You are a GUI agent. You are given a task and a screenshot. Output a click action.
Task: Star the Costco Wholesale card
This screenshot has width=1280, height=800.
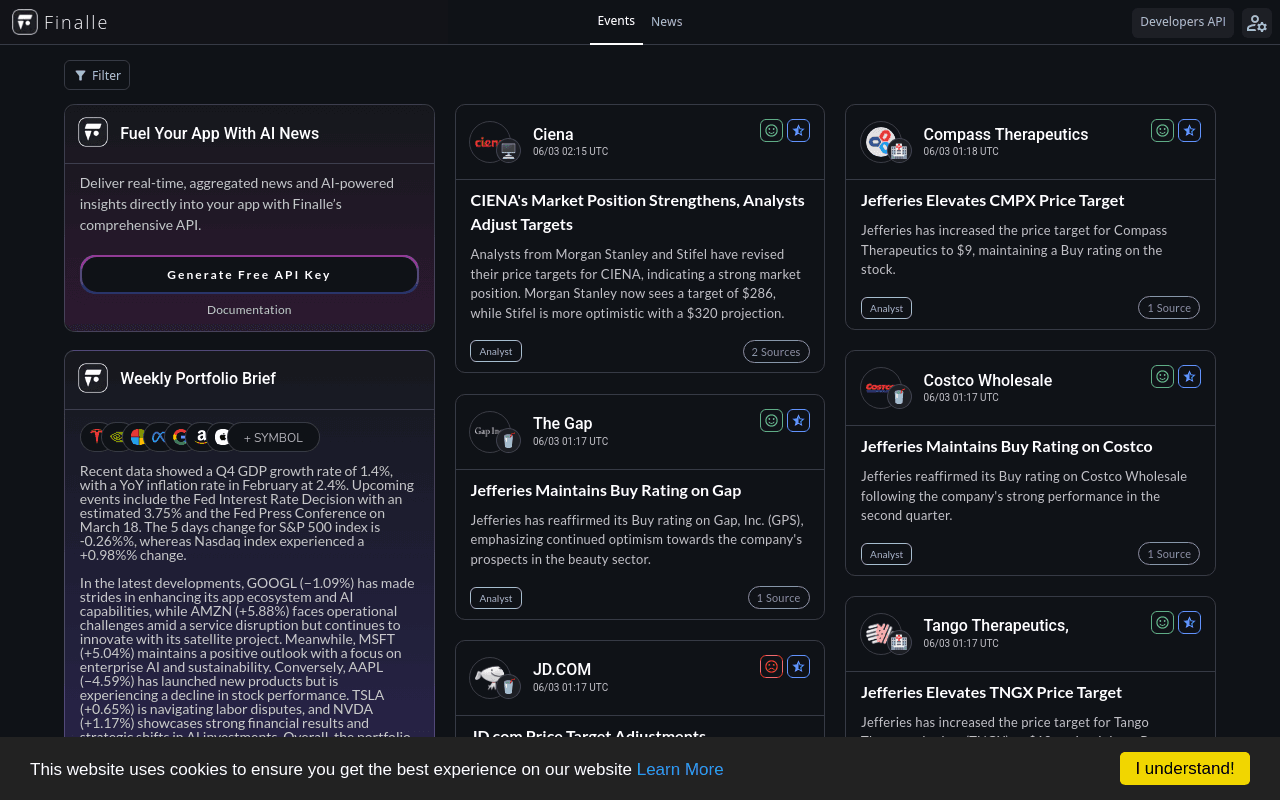pyautogui.click(x=1189, y=376)
